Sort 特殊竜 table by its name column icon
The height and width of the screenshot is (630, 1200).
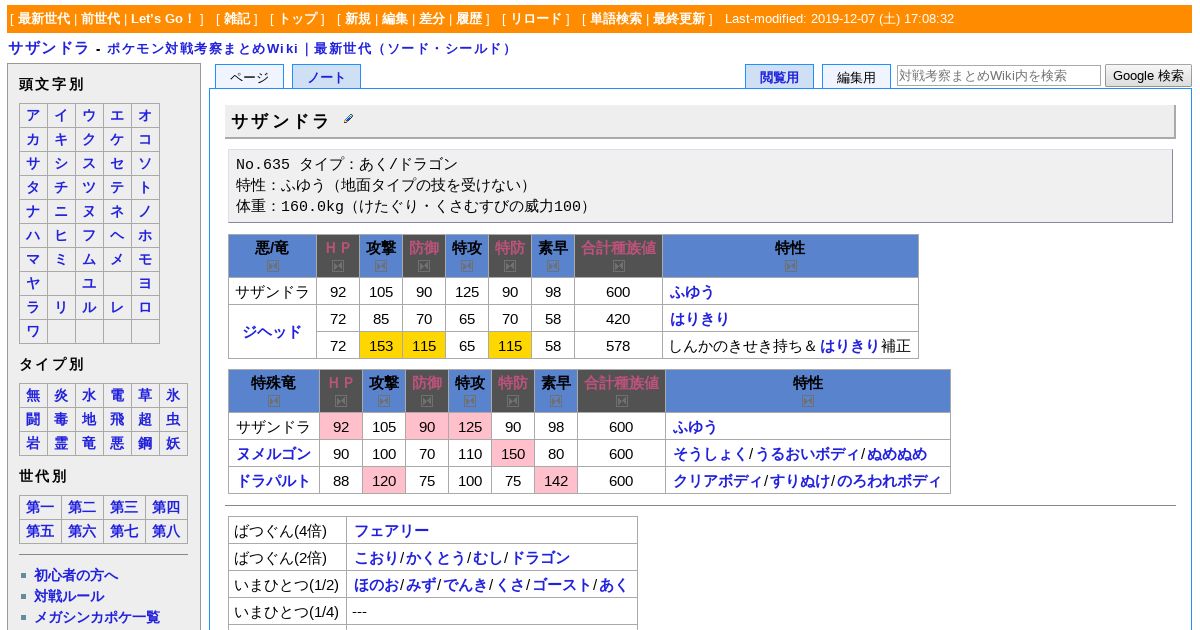(274, 401)
